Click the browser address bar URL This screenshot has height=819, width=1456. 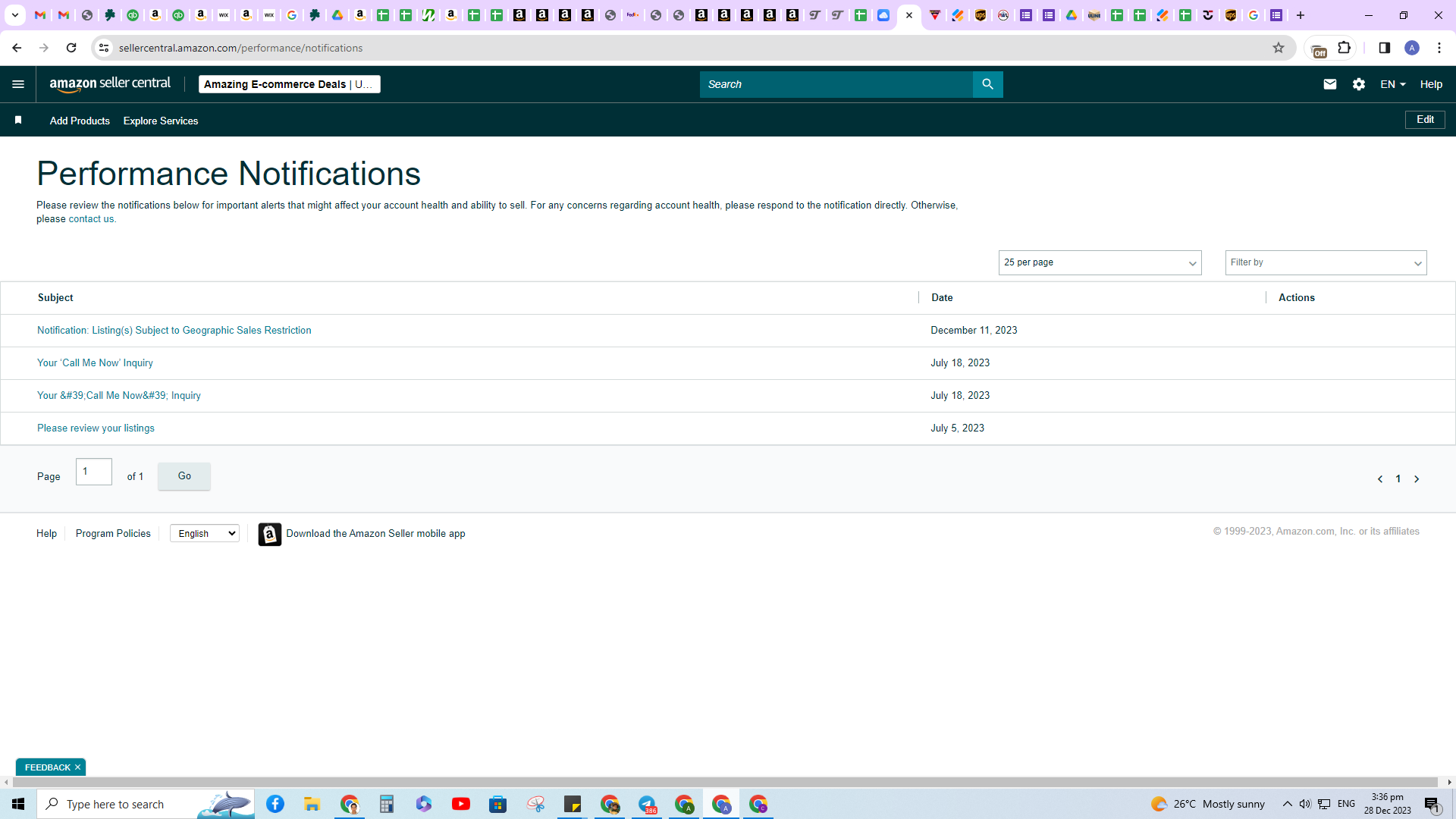coord(241,48)
